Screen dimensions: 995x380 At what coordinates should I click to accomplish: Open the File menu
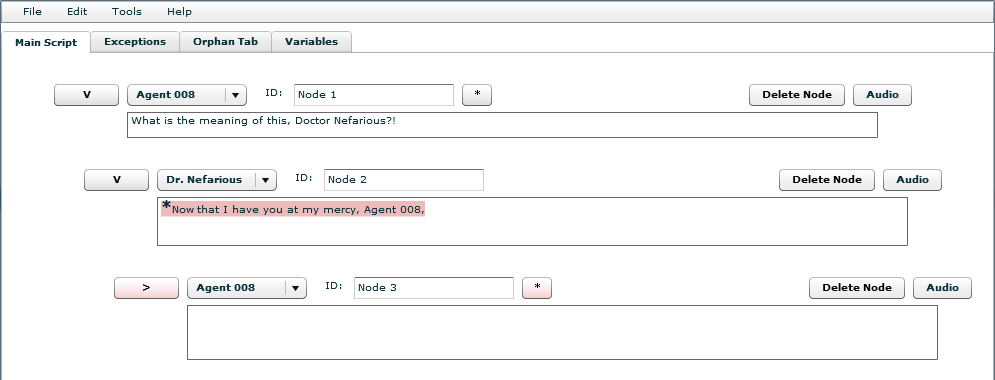point(32,11)
